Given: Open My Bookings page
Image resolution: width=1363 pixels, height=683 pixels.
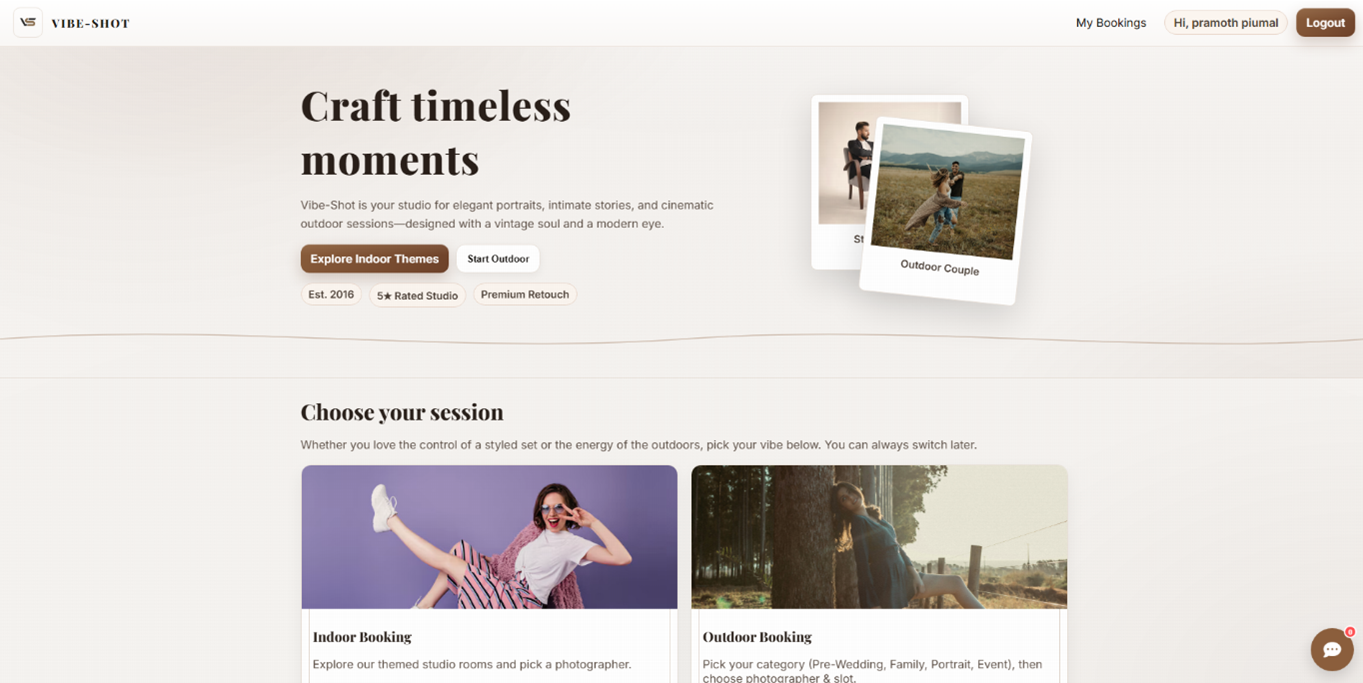Looking at the screenshot, I should click(x=1111, y=23).
